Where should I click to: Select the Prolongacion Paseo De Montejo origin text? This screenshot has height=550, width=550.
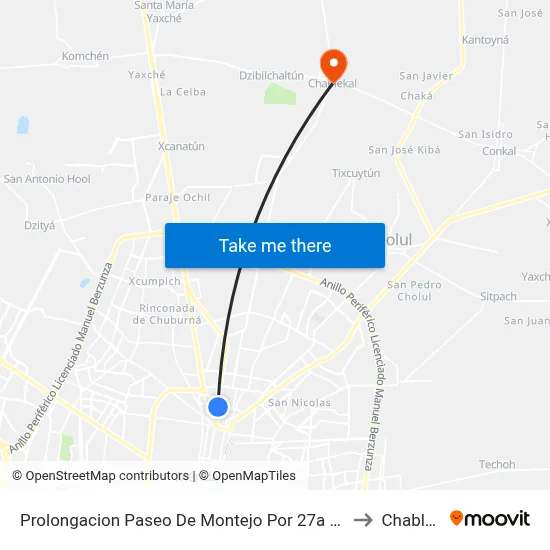click(x=180, y=520)
